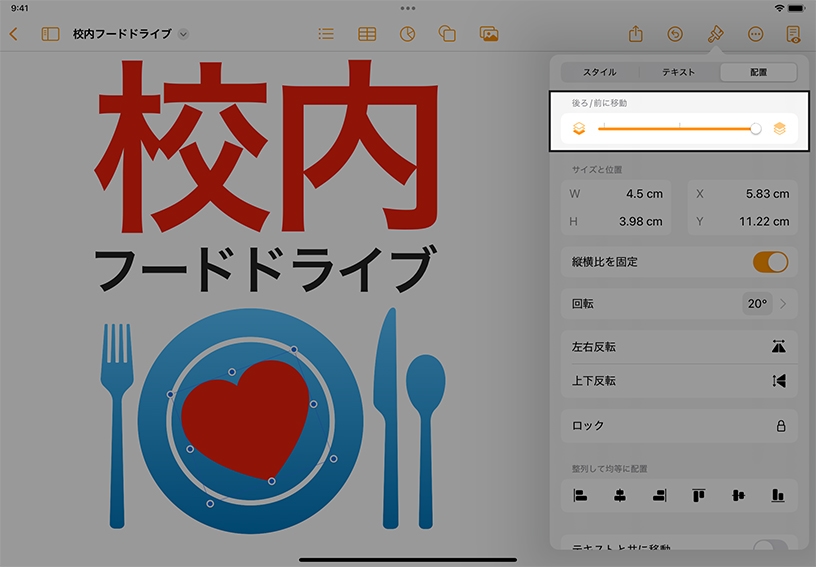Tap the 左右反転 flip horizontal button

point(678,347)
